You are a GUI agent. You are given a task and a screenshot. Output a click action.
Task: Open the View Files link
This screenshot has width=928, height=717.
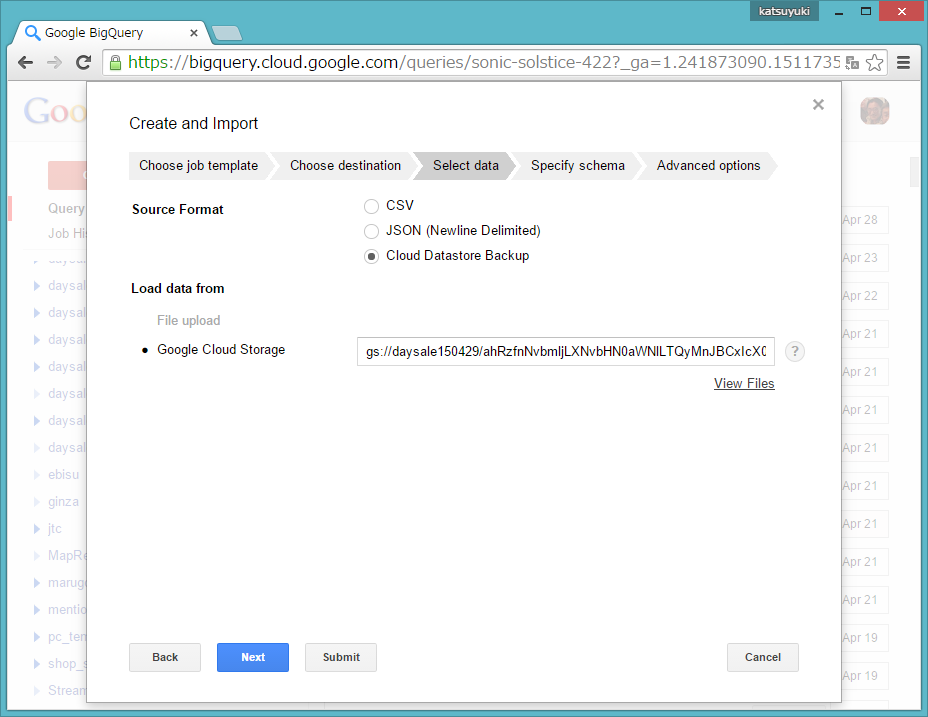click(744, 384)
